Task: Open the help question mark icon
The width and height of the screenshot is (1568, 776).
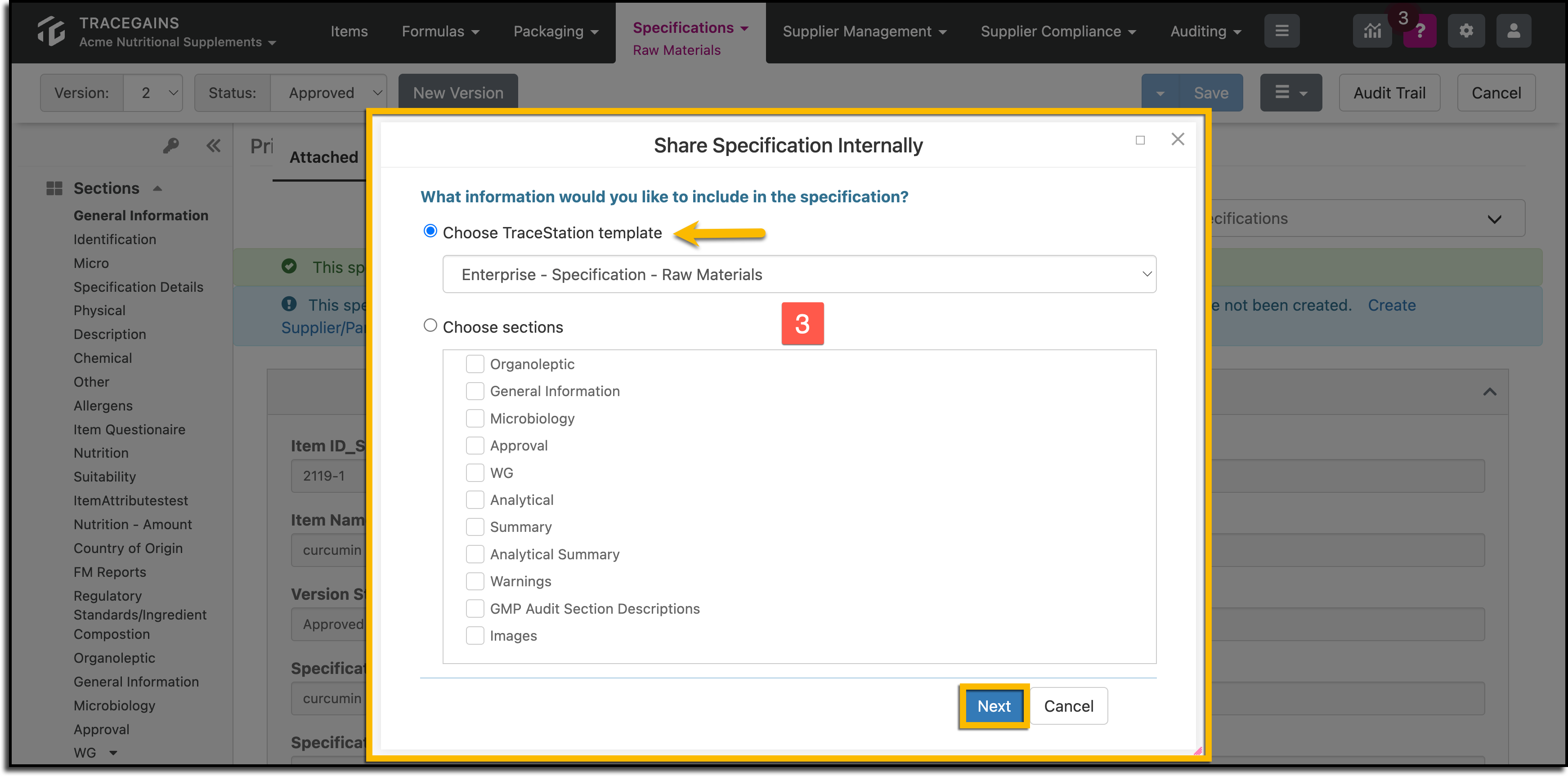Action: (1420, 31)
